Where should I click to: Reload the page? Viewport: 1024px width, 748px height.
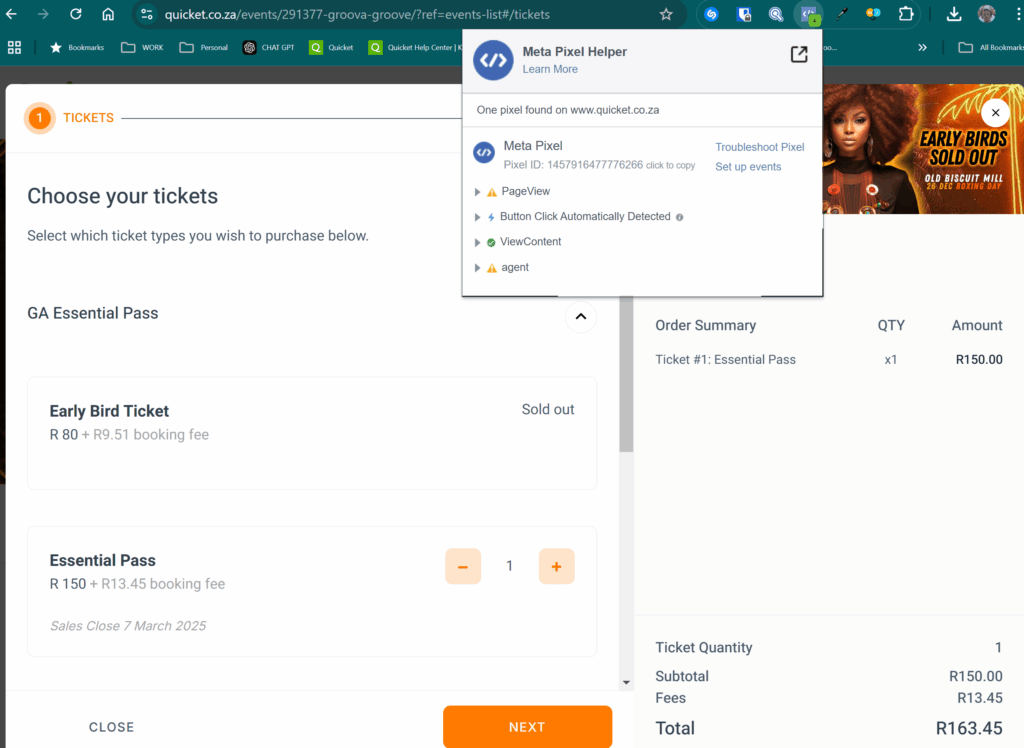click(x=76, y=14)
